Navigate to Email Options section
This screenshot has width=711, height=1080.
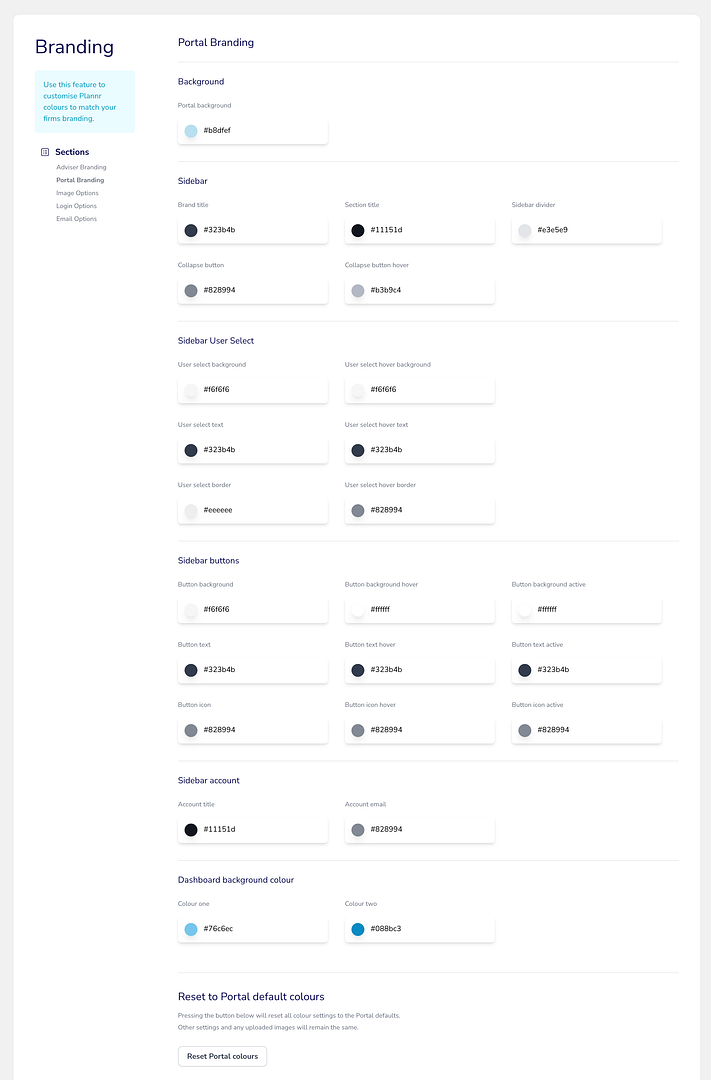click(x=76, y=219)
